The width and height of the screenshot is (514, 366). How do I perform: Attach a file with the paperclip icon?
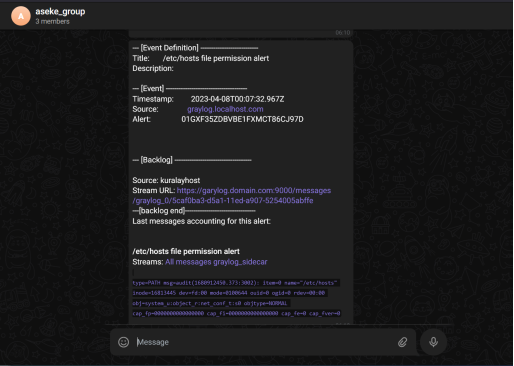tap(402, 342)
